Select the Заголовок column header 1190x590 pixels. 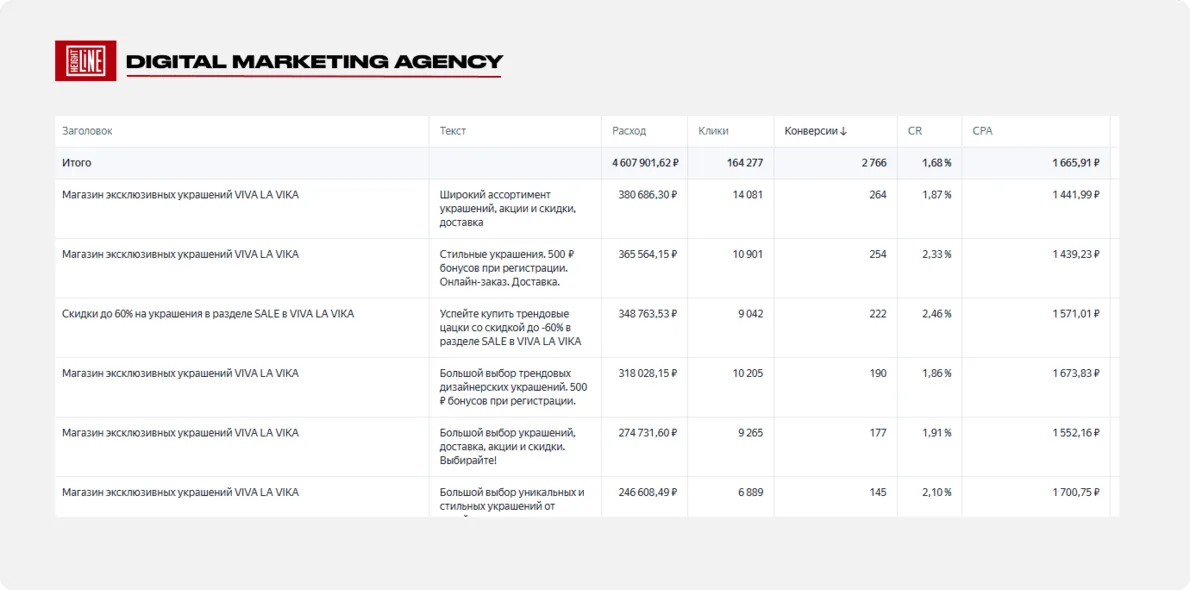(x=87, y=131)
